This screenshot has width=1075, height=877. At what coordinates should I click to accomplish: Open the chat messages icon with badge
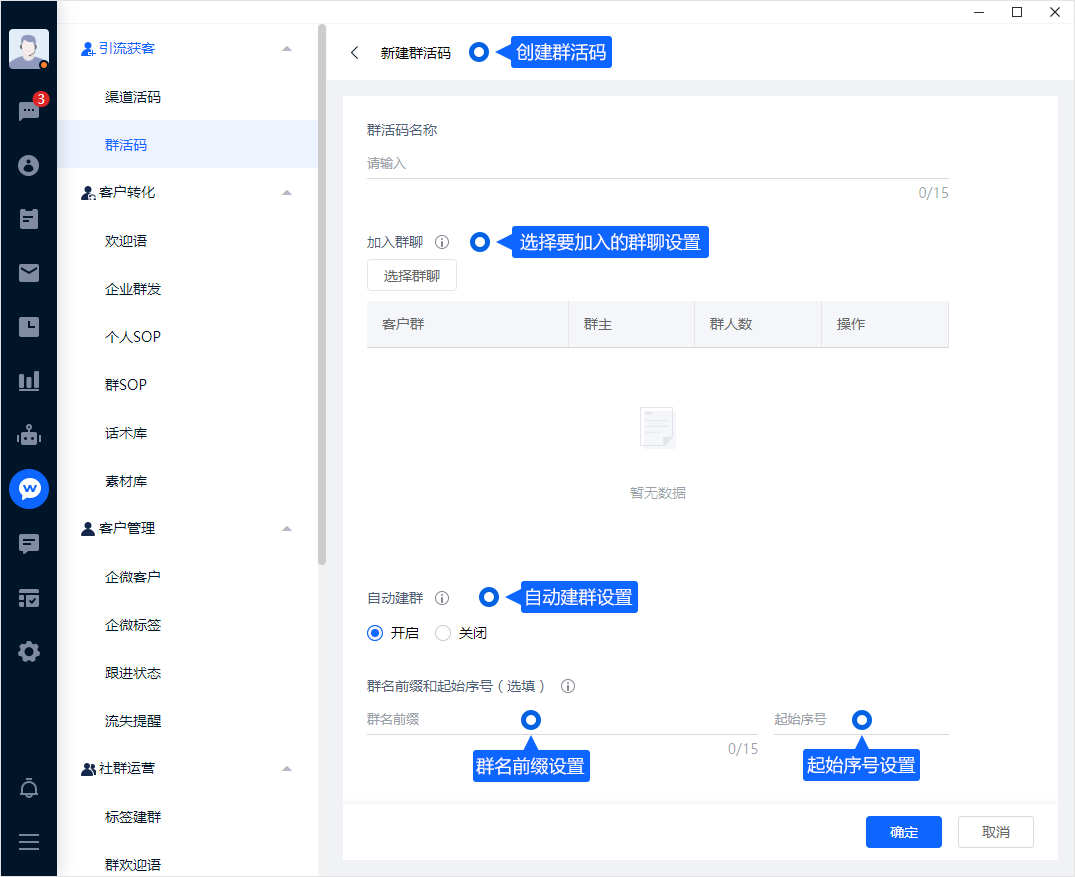[29, 111]
